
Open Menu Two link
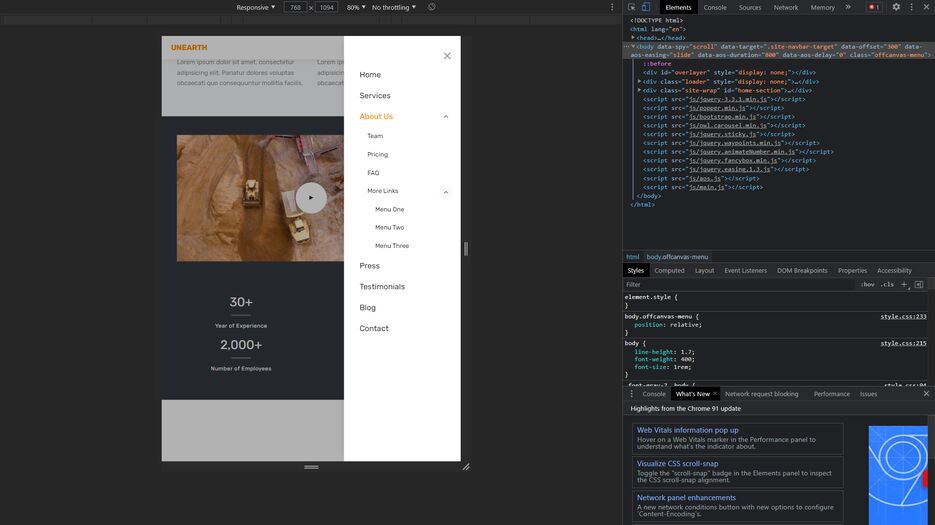pos(389,227)
